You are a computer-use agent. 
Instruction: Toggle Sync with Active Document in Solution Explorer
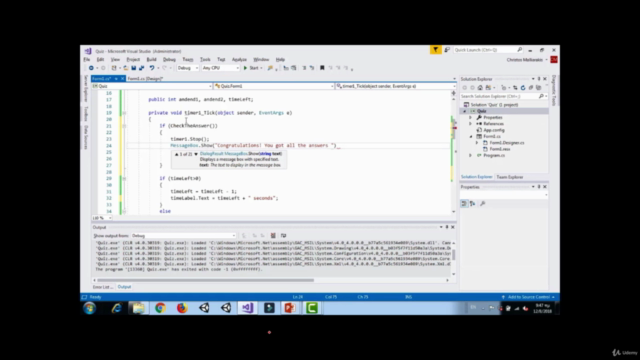tap(515, 88)
